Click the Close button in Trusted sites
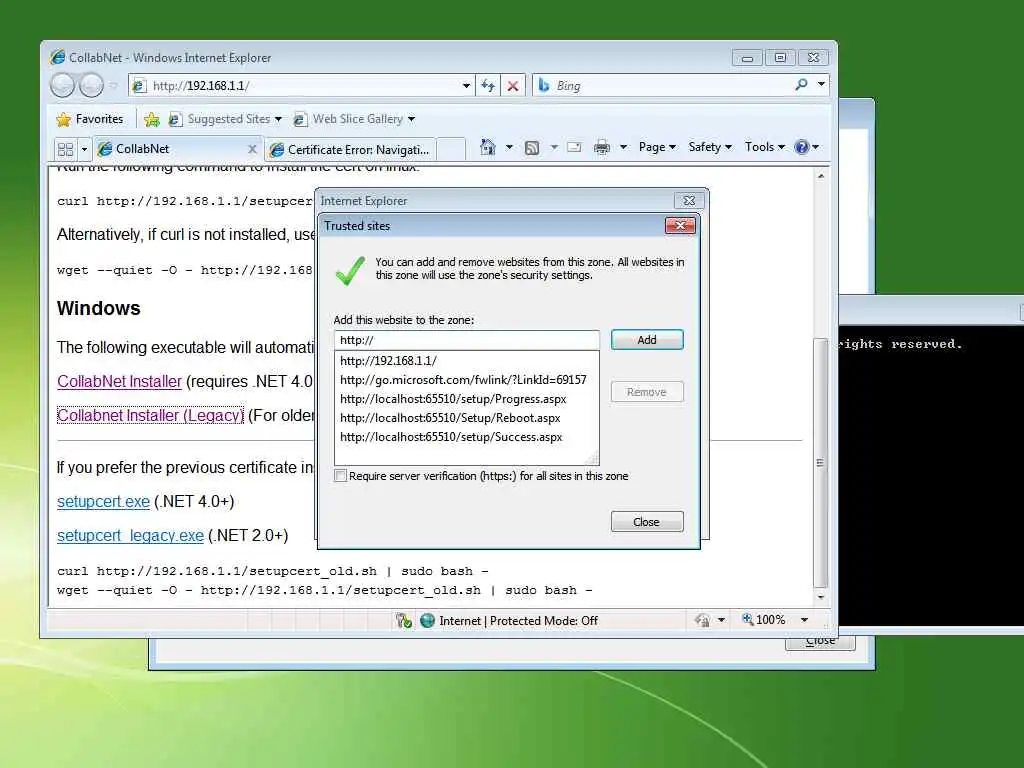The width and height of the screenshot is (1024, 768). (647, 522)
